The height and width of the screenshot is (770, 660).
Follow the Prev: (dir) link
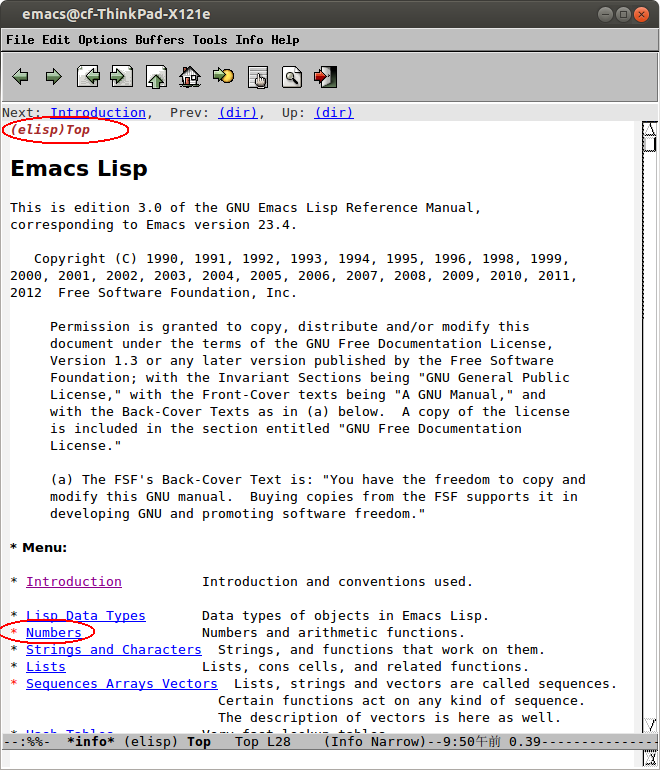(238, 113)
